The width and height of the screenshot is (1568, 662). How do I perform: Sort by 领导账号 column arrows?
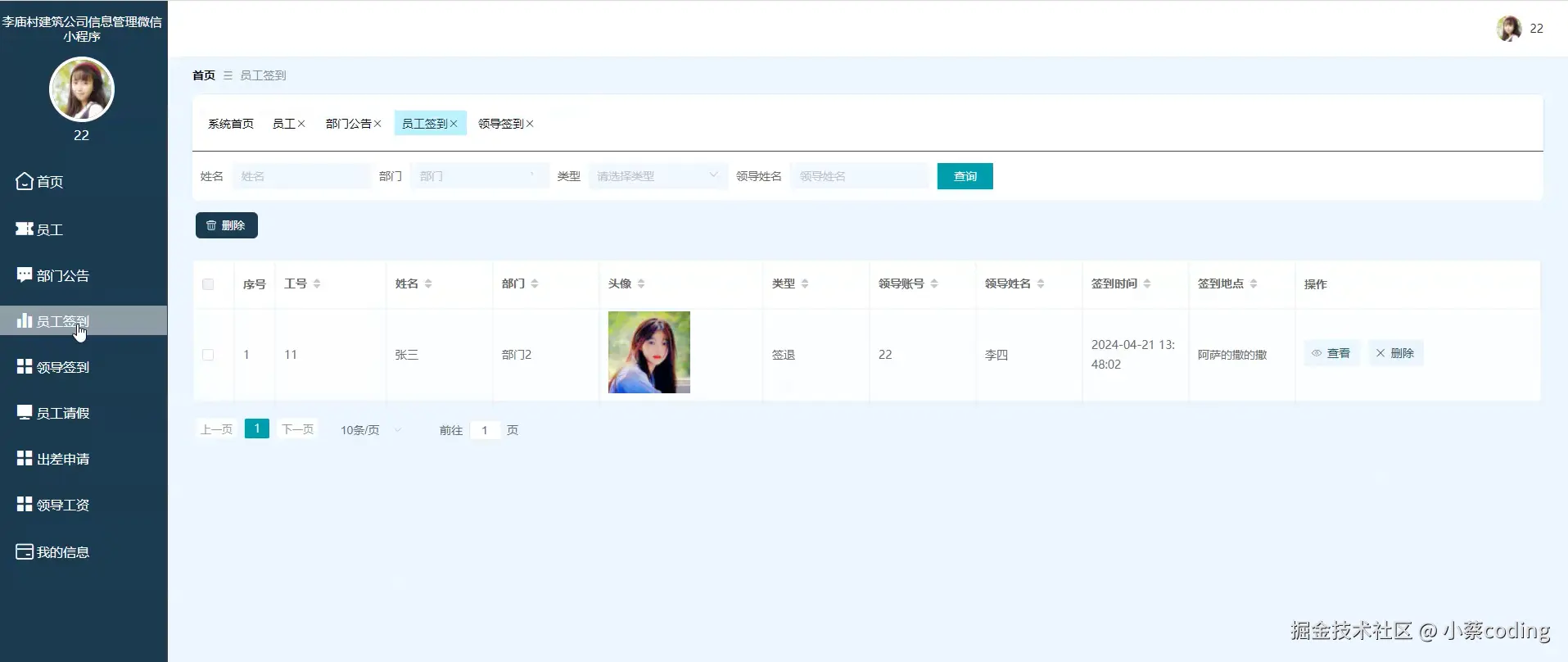[934, 283]
